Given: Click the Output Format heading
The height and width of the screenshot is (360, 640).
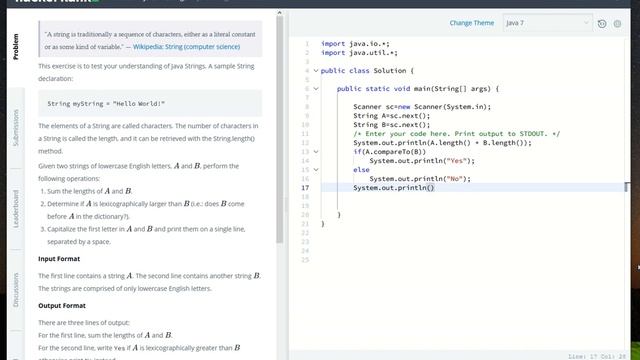Looking at the screenshot, I should (x=62, y=306).
